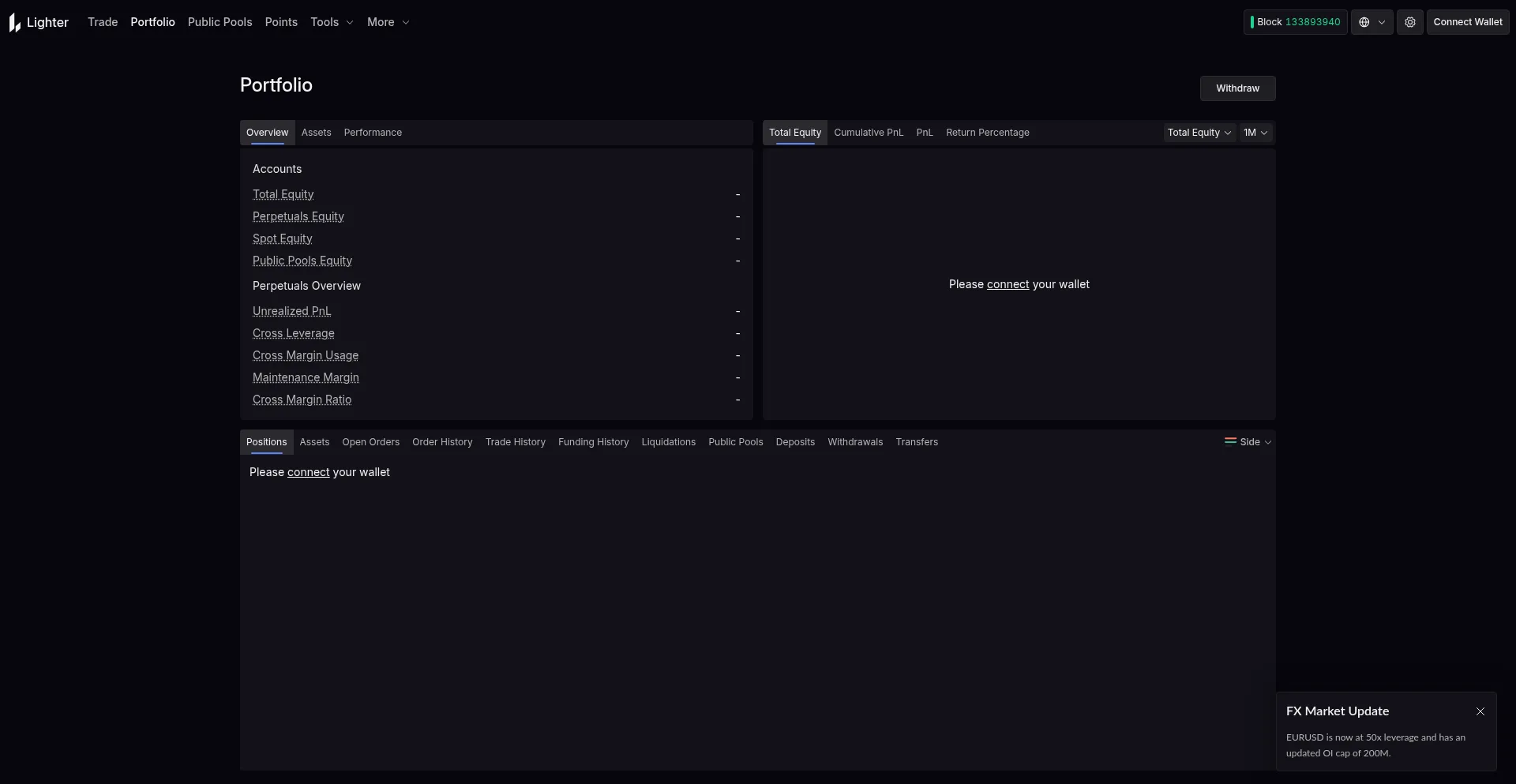Switch to Funding History tab

tap(593, 442)
